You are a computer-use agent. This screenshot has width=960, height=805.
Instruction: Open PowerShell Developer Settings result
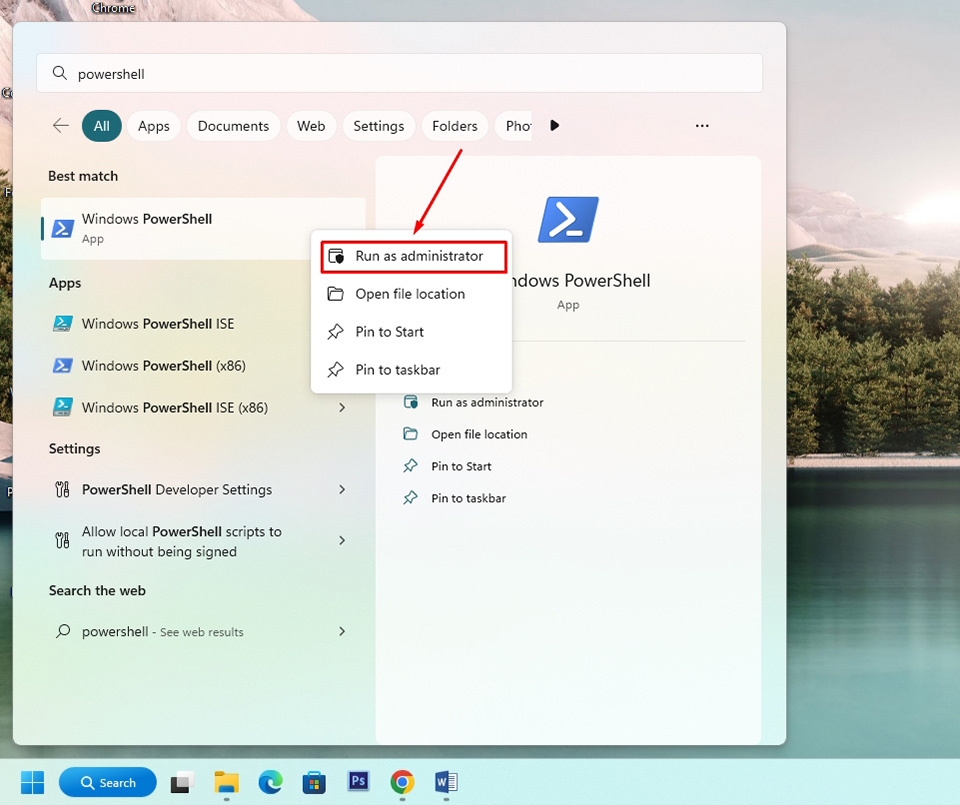click(203, 490)
